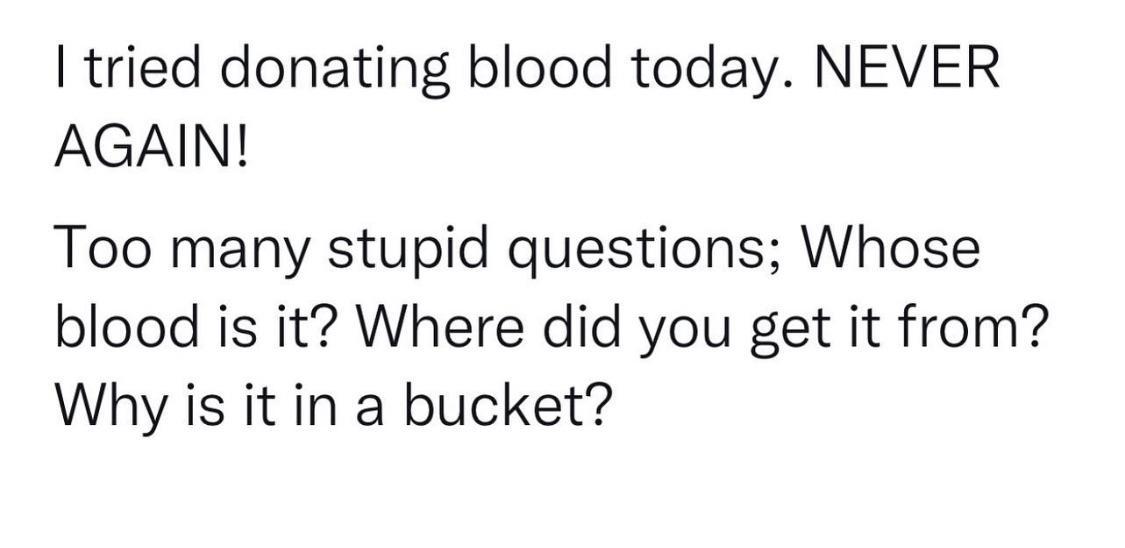Click the word "questions;"
Image resolution: width=1125 pixels, height=548 pixels.
(x=637, y=252)
